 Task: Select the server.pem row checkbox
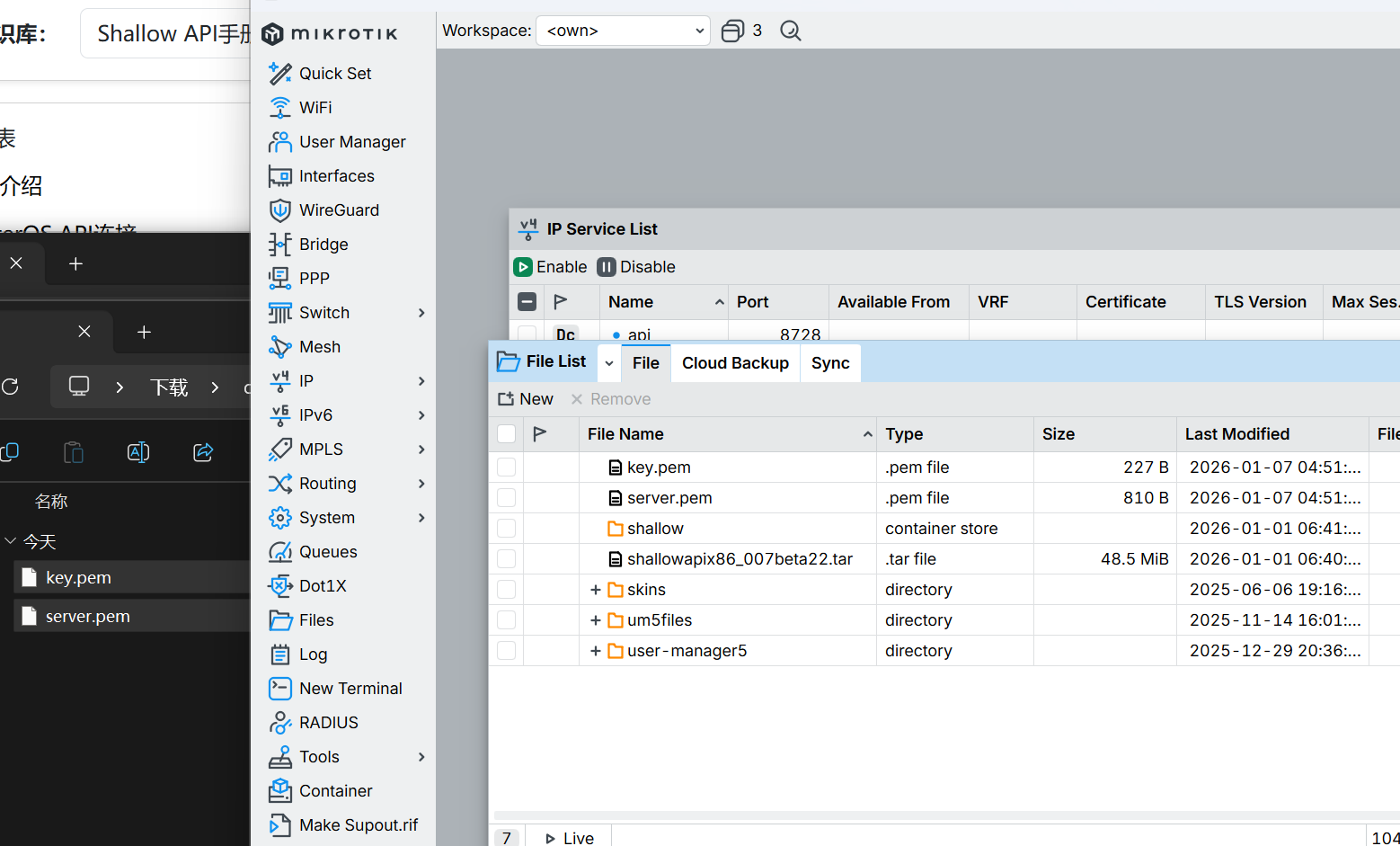click(x=507, y=498)
